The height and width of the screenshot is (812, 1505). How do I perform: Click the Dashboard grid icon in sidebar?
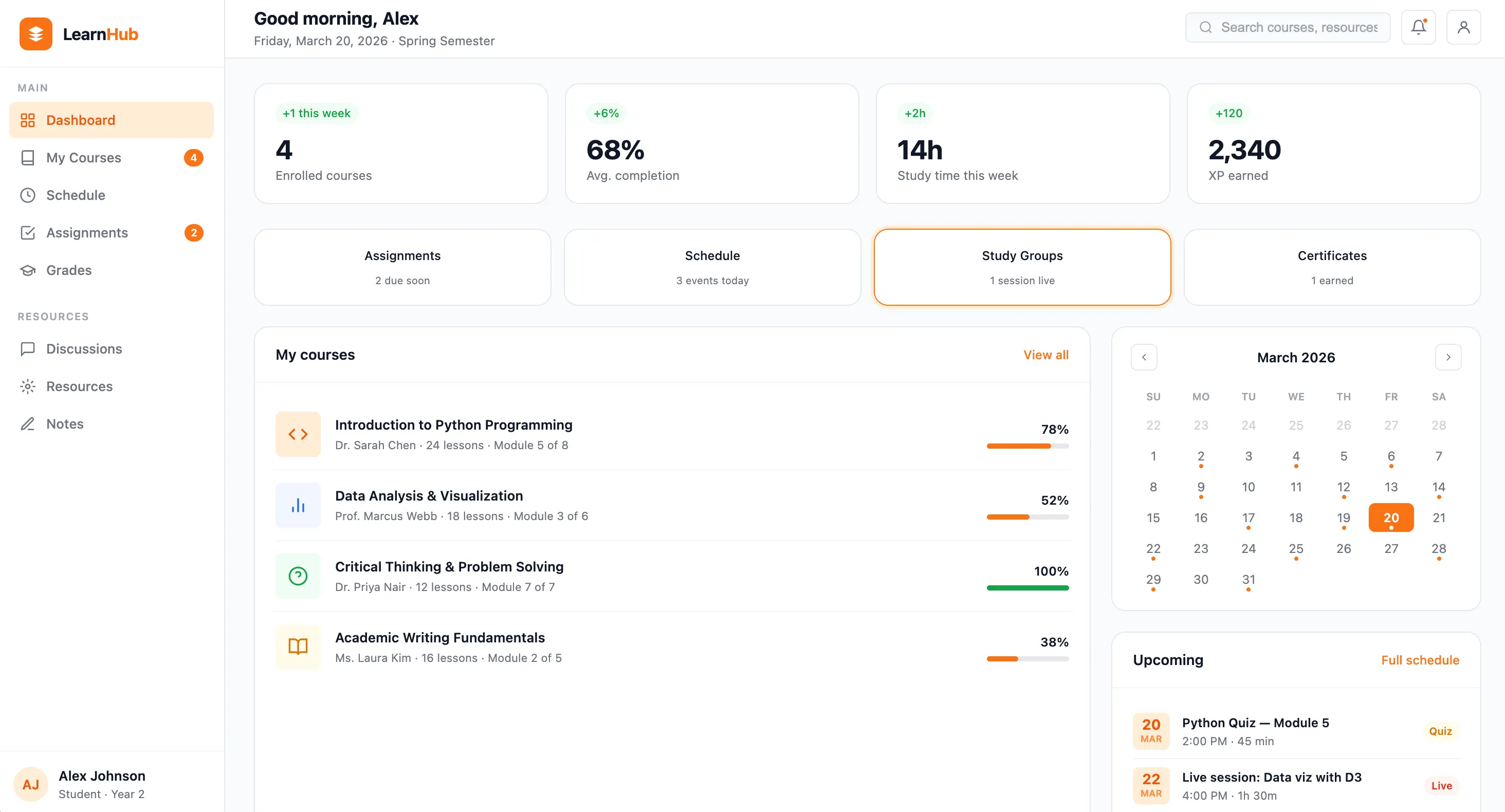[x=27, y=120]
